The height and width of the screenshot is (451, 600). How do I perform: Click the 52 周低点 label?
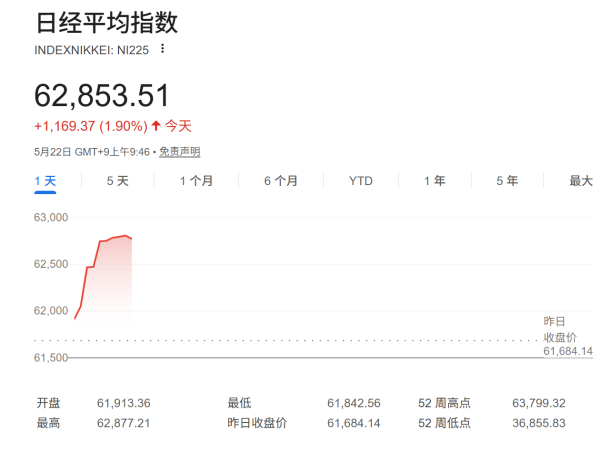[x=444, y=423]
